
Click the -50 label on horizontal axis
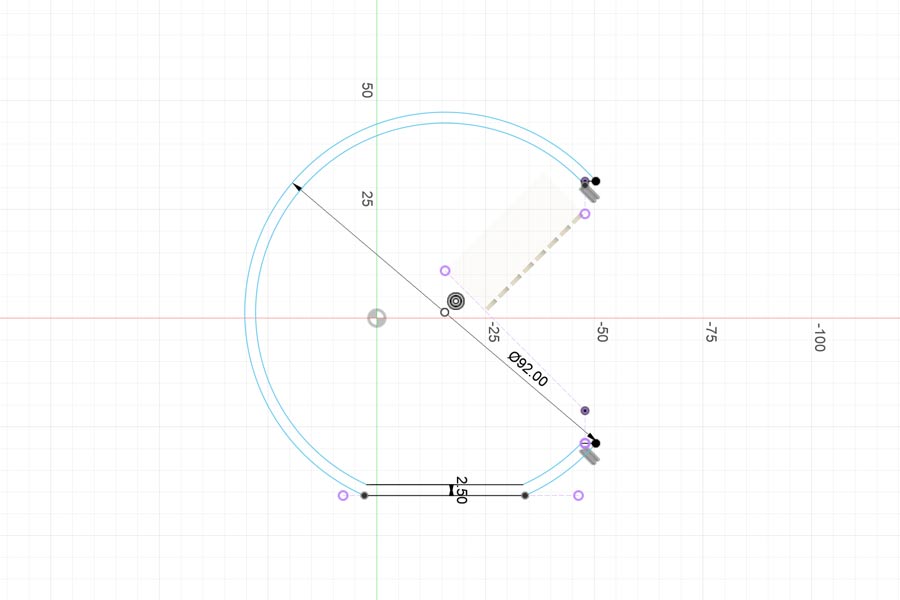[x=602, y=332]
